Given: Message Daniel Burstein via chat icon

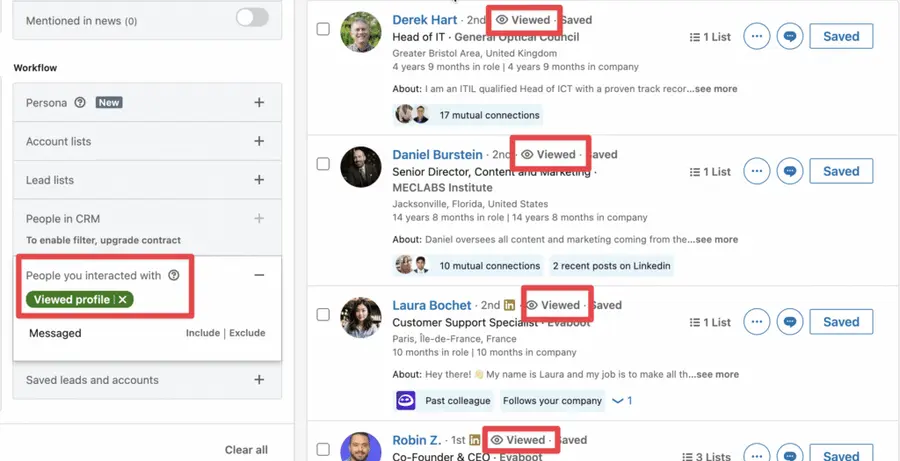Looking at the screenshot, I should [x=790, y=171].
